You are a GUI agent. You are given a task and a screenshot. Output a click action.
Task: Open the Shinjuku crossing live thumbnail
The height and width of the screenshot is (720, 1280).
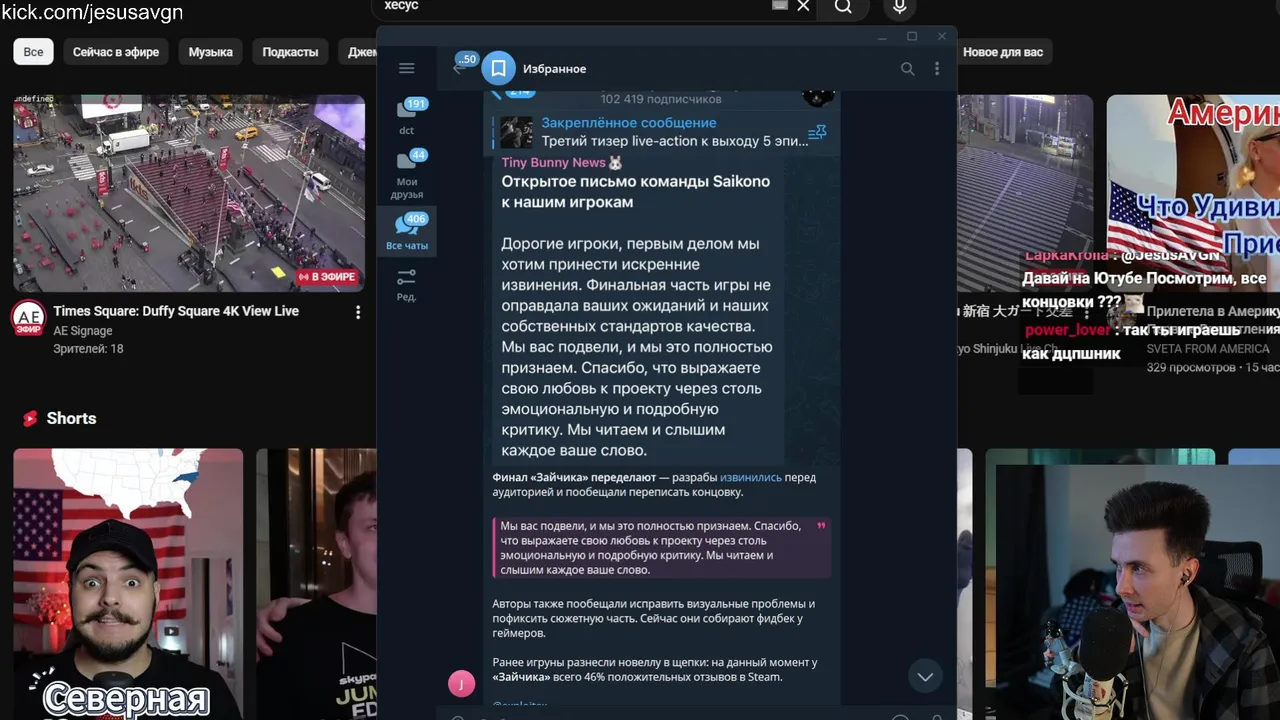coord(1025,193)
